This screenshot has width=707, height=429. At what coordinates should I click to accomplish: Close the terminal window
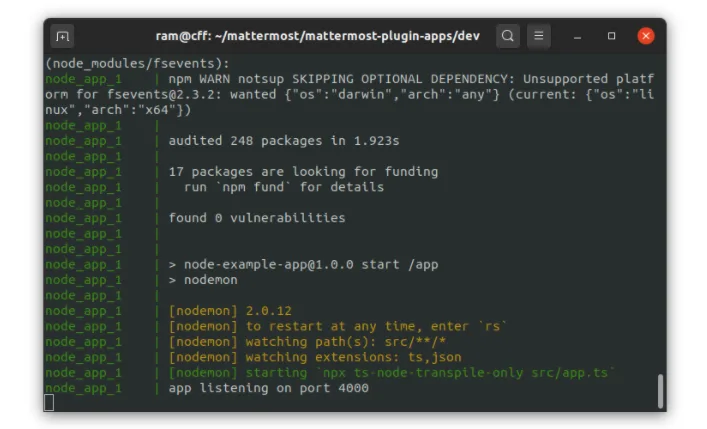646,36
